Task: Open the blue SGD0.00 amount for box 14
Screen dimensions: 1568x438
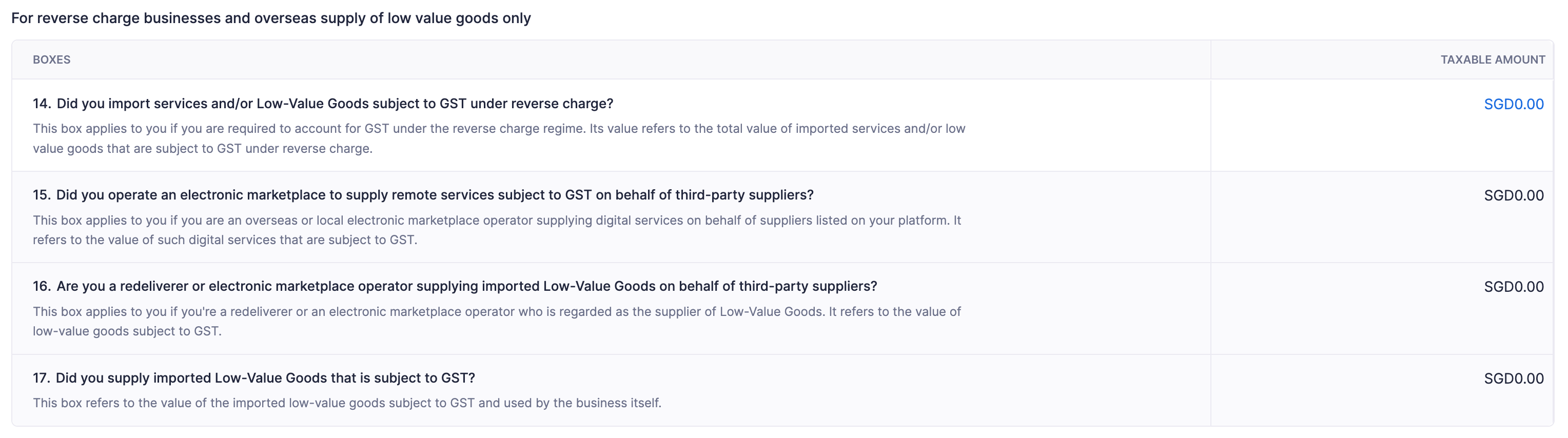Action: click(x=1513, y=104)
